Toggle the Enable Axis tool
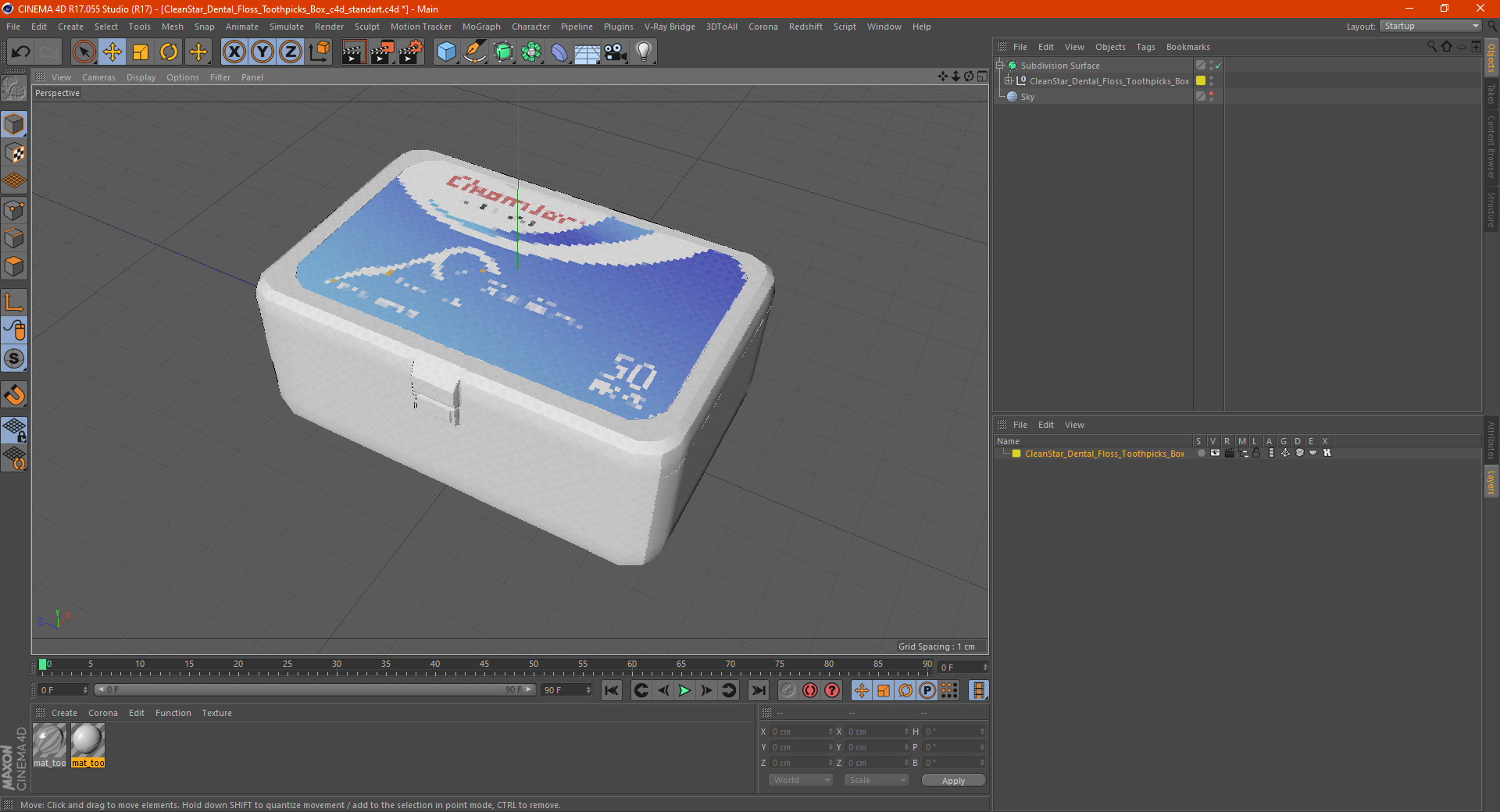The width and height of the screenshot is (1500, 812). coord(14,302)
